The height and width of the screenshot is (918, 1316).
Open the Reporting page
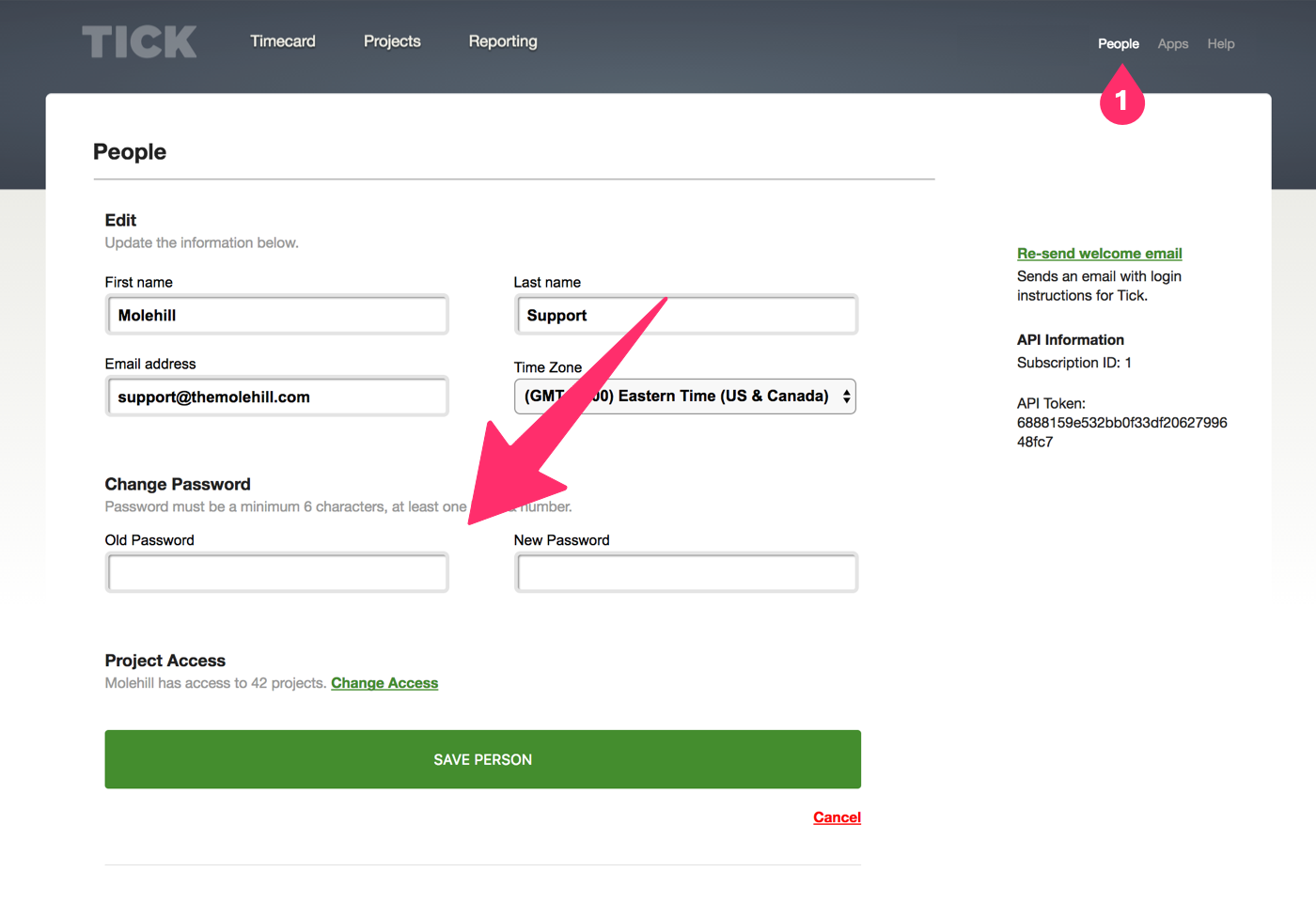pyautogui.click(x=503, y=41)
